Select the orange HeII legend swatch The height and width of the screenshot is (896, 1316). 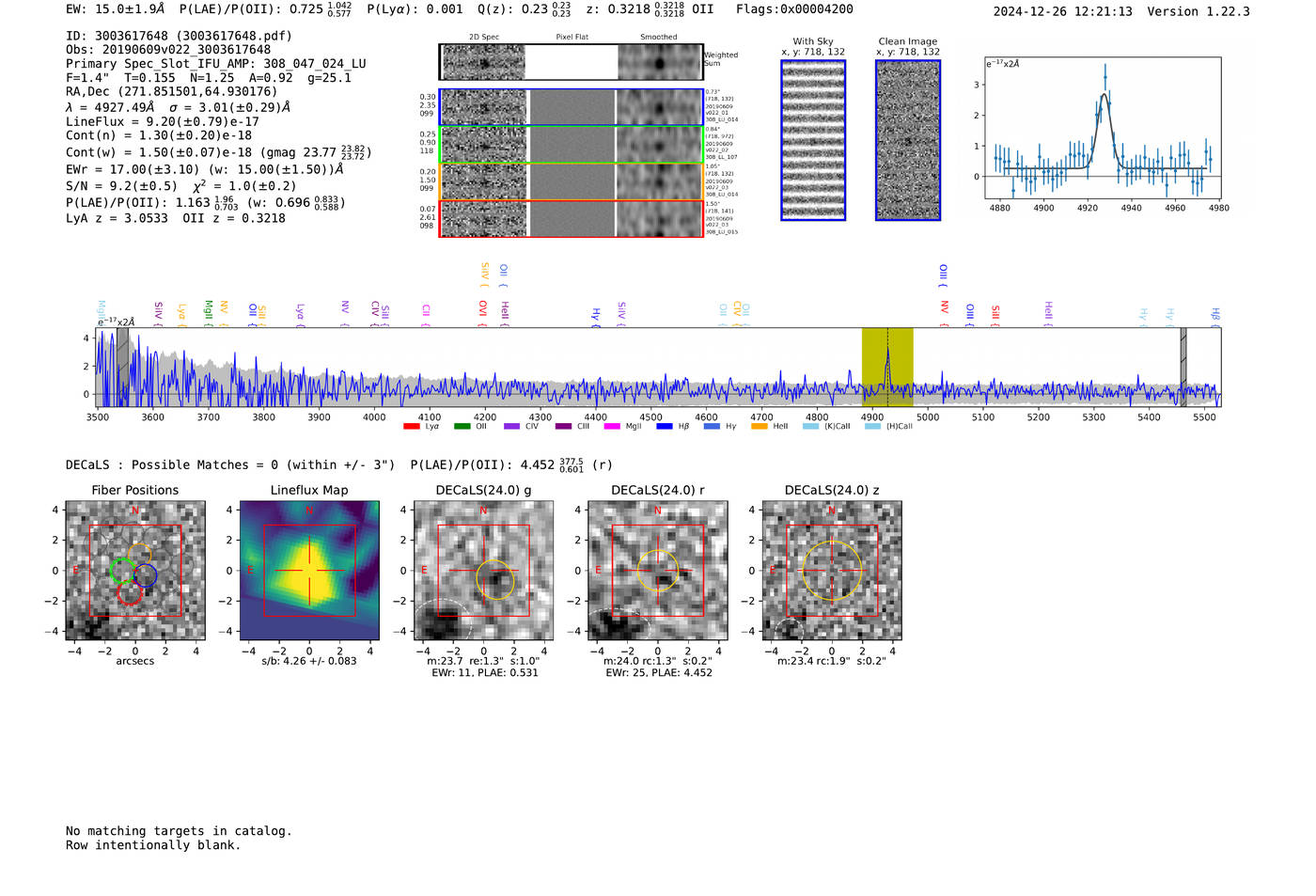(x=760, y=427)
